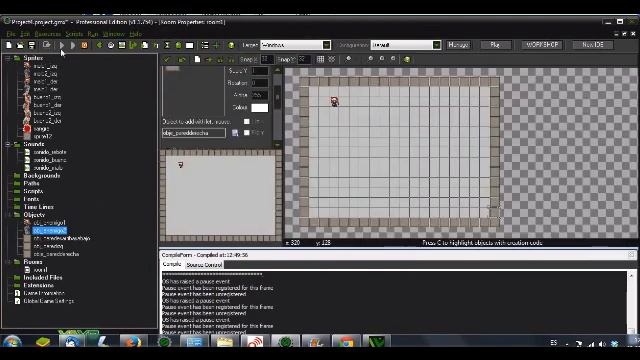Viewport: 640px width, 360px height.
Task: Switch to the Source Control tab
Action: [x=204, y=265]
